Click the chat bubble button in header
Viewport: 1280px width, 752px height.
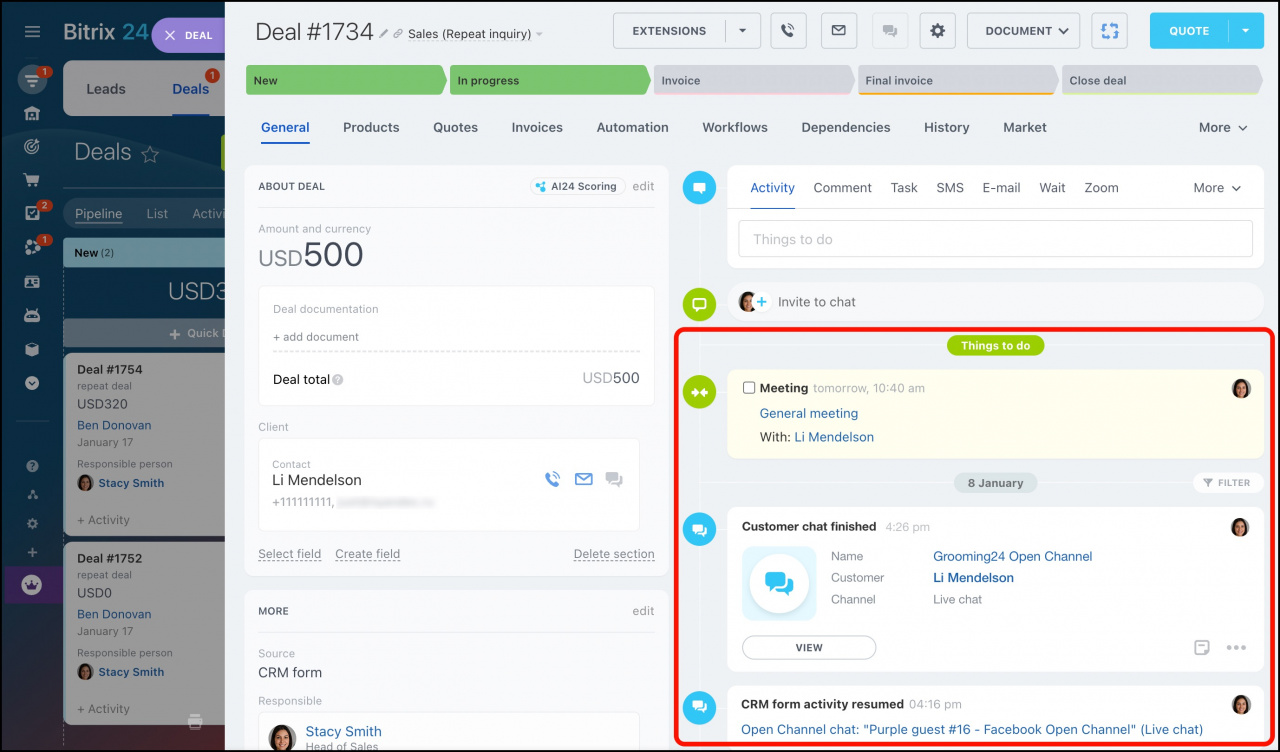889,31
